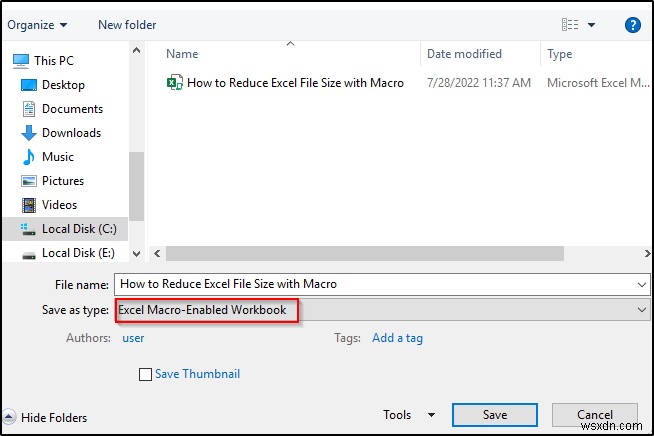Enable the Save Thumbnail checkbox
Image resolution: width=654 pixels, height=436 pixels.
pos(145,374)
